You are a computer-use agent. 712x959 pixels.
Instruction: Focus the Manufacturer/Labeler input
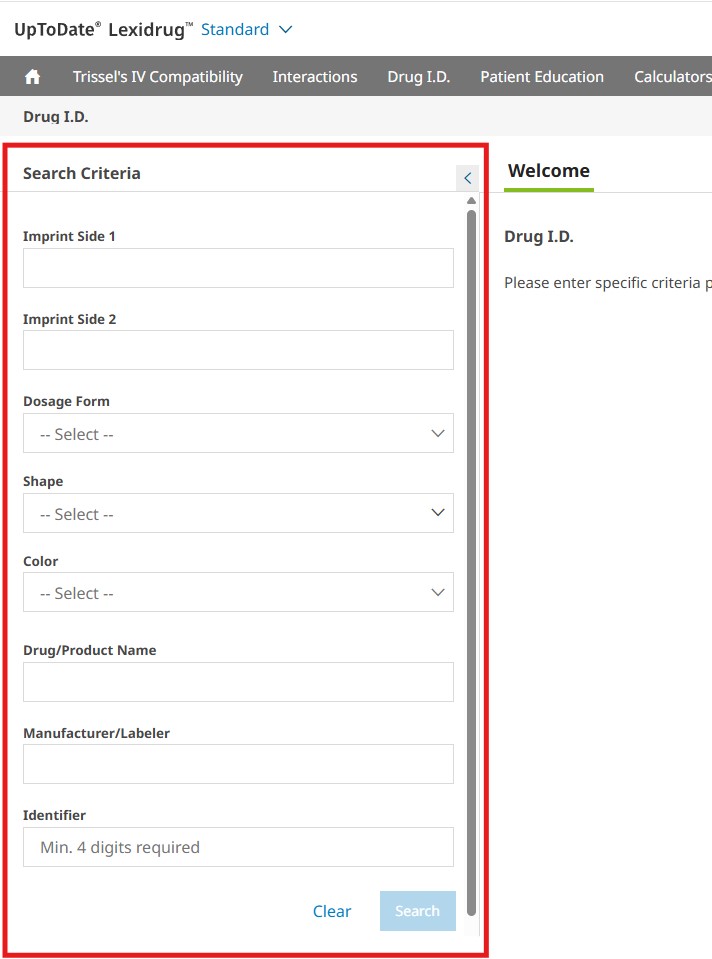tap(238, 764)
